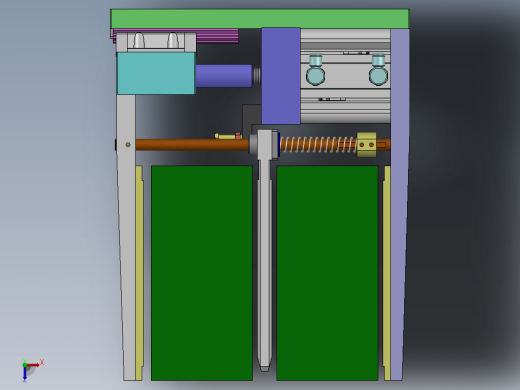Click the pivot pin on left gray arm
This screenshot has height=390, width=520.
[128, 144]
